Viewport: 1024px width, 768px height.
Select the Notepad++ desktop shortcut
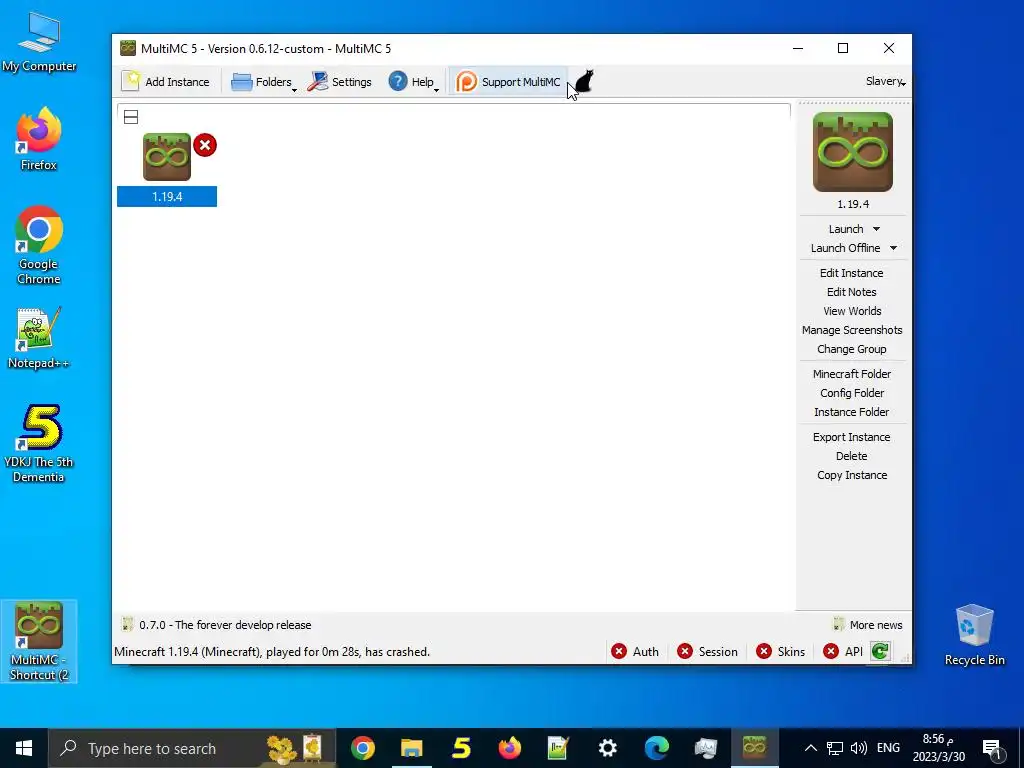pos(39,338)
